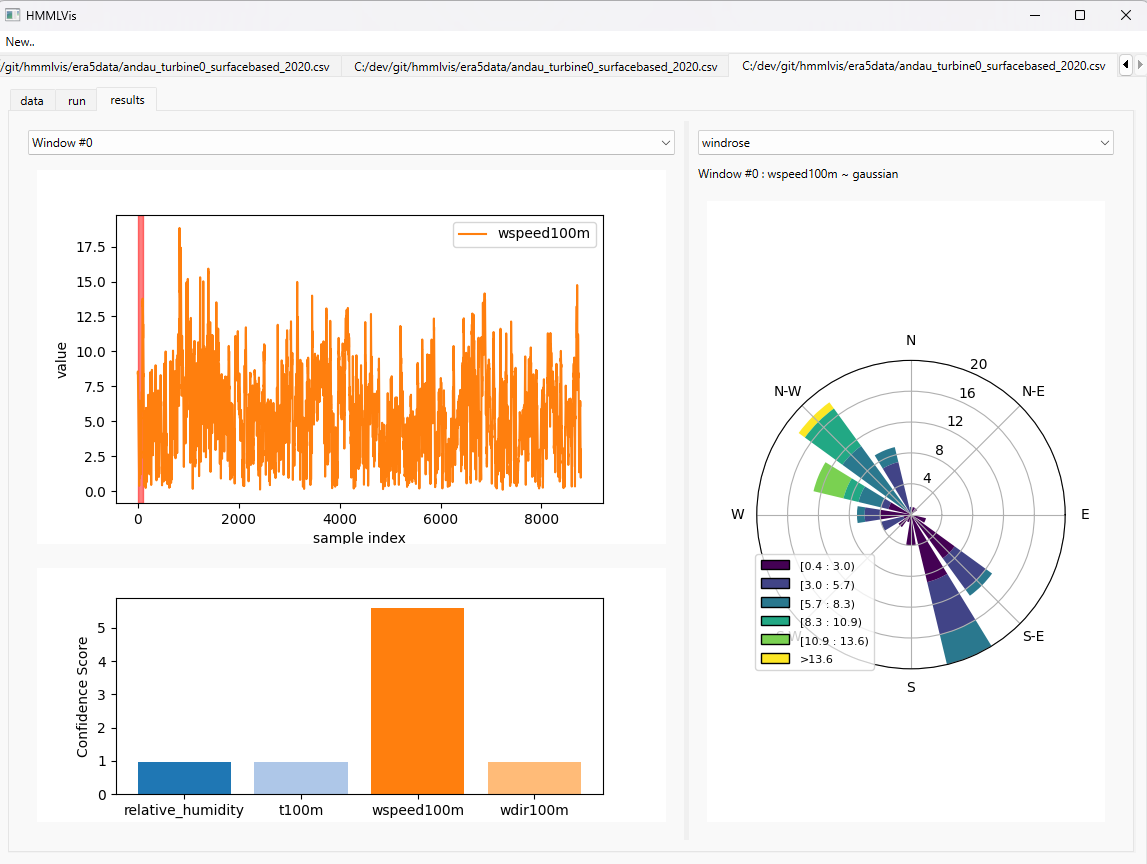Expand the Window #0 dropdown
Image resolution: width=1147 pixels, height=864 pixels.
[x=352, y=143]
